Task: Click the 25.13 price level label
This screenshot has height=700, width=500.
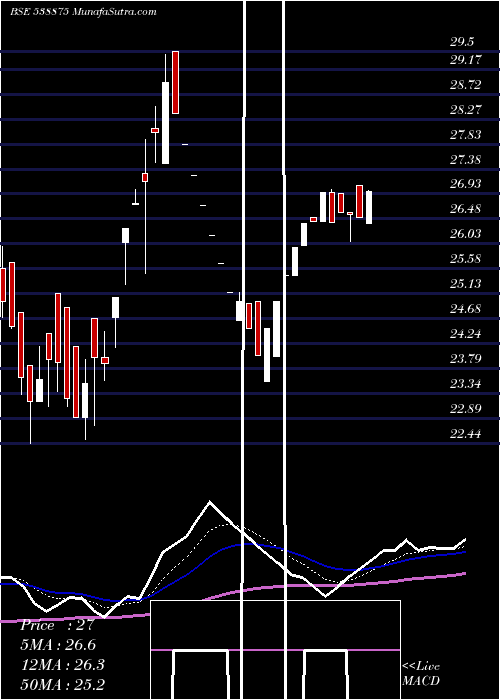Action: [465, 283]
